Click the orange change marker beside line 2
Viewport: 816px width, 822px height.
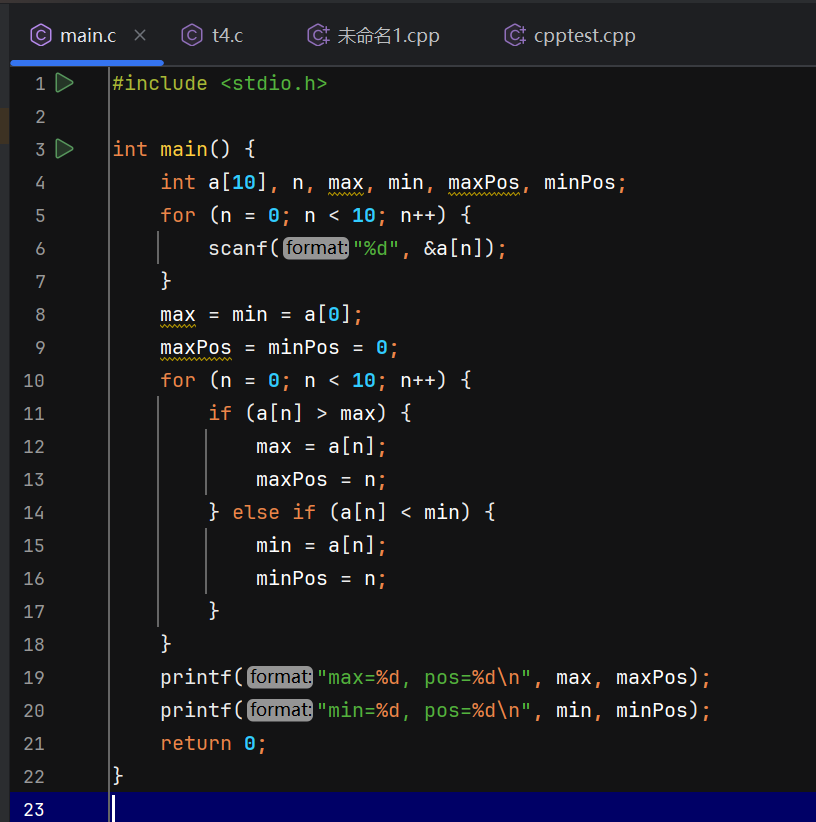[5, 116]
